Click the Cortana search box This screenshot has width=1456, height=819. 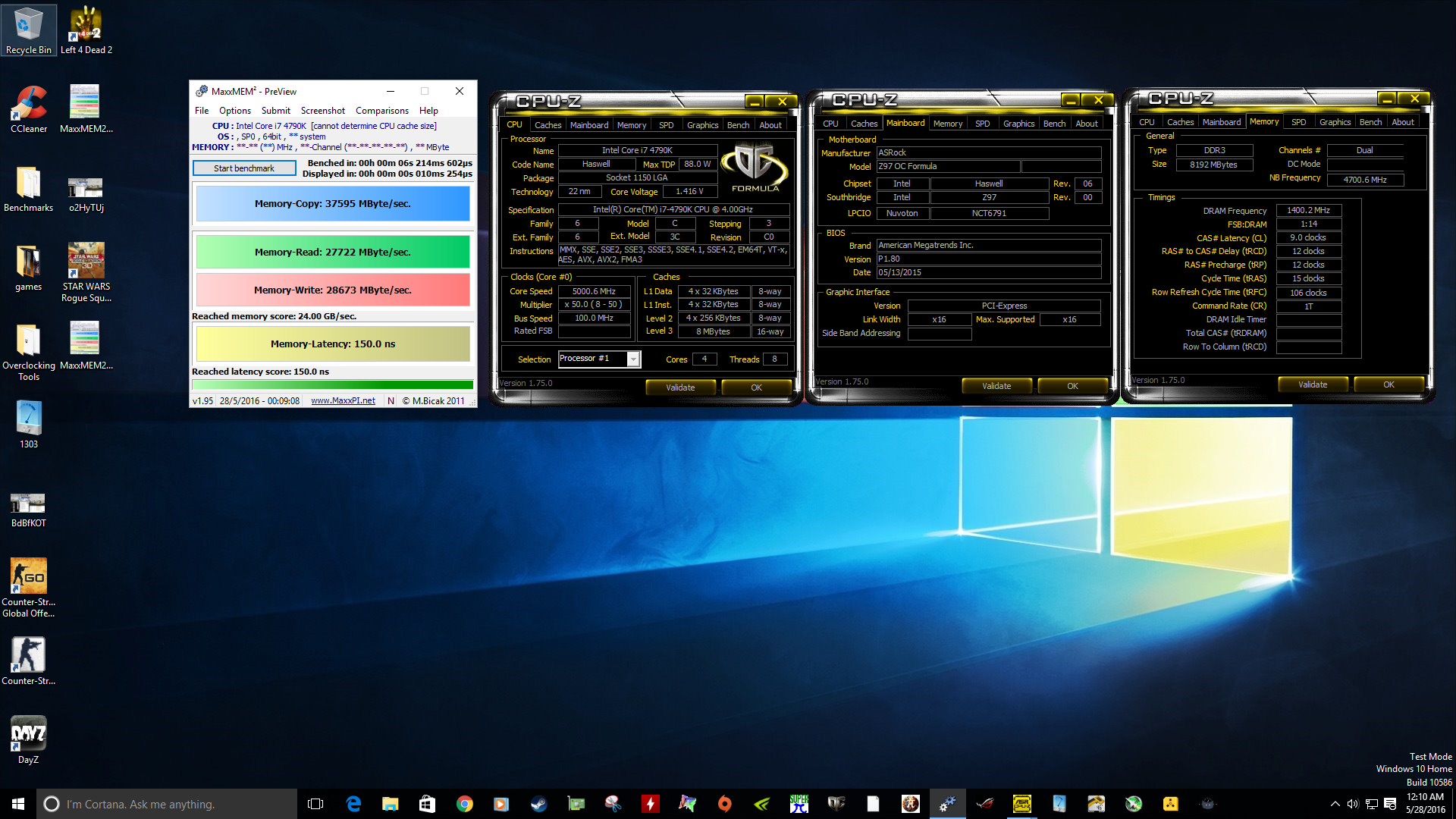pyautogui.click(x=167, y=804)
